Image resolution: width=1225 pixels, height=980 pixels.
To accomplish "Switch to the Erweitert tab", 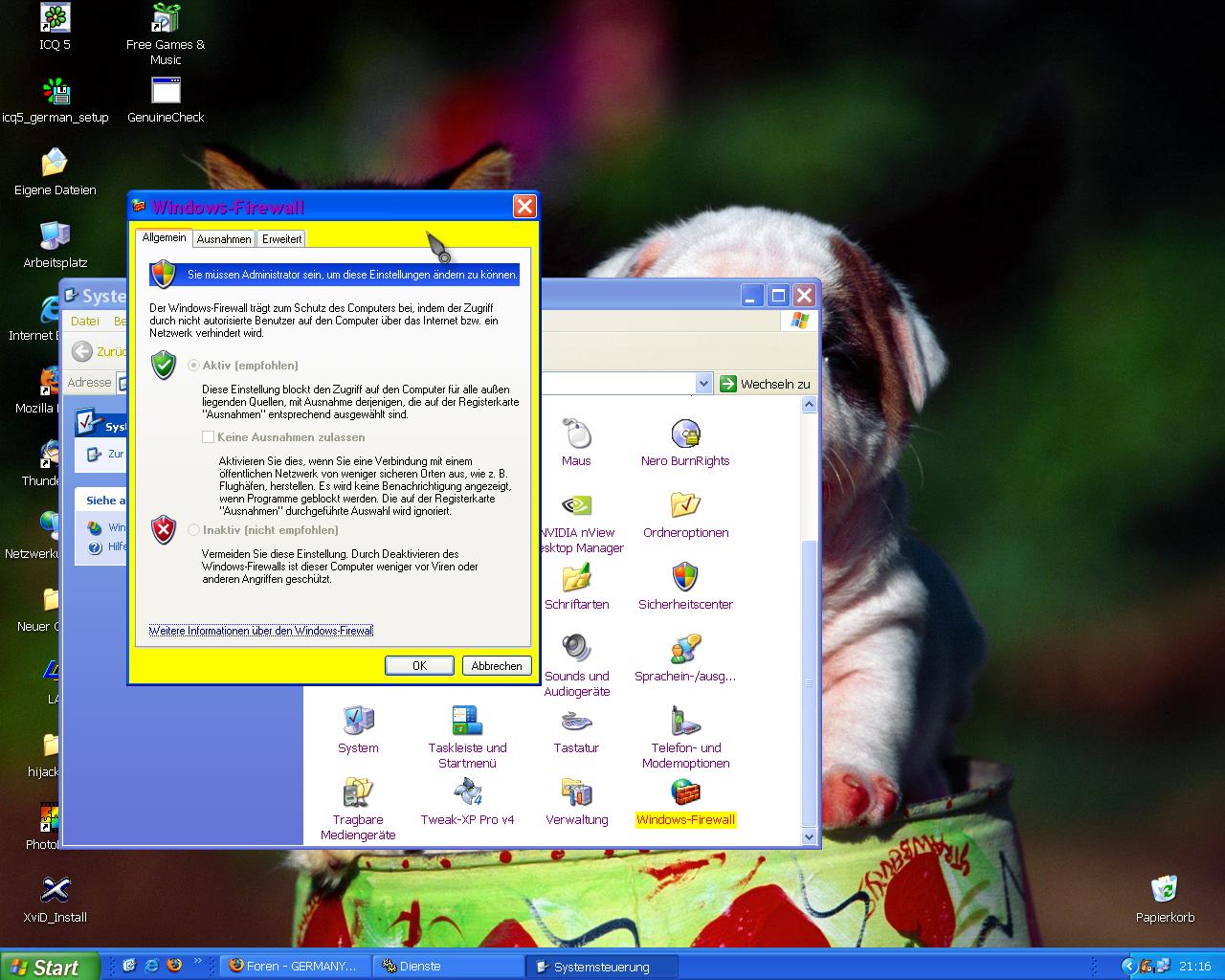I will (x=281, y=239).
